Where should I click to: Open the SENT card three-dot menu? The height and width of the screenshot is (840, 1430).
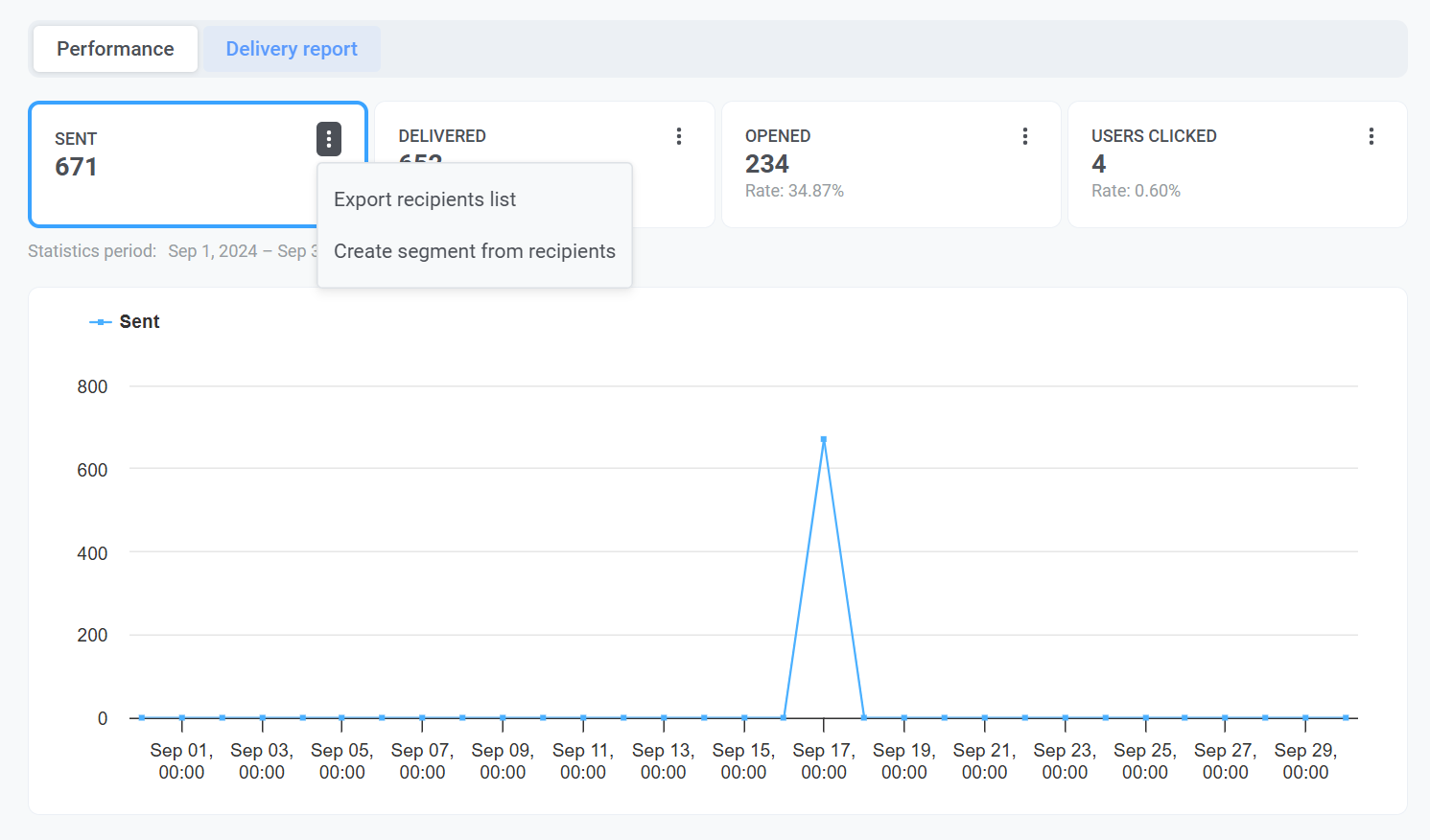click(328, 139)
